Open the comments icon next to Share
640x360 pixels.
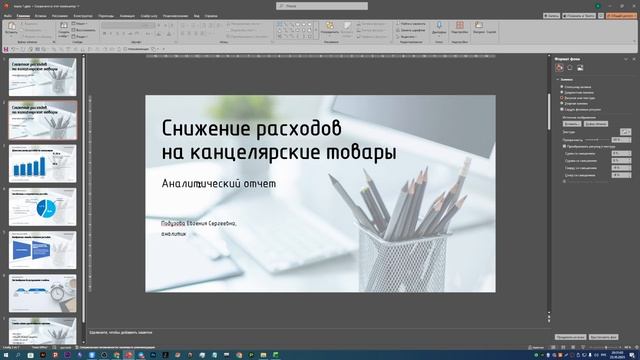pos(601,16)
